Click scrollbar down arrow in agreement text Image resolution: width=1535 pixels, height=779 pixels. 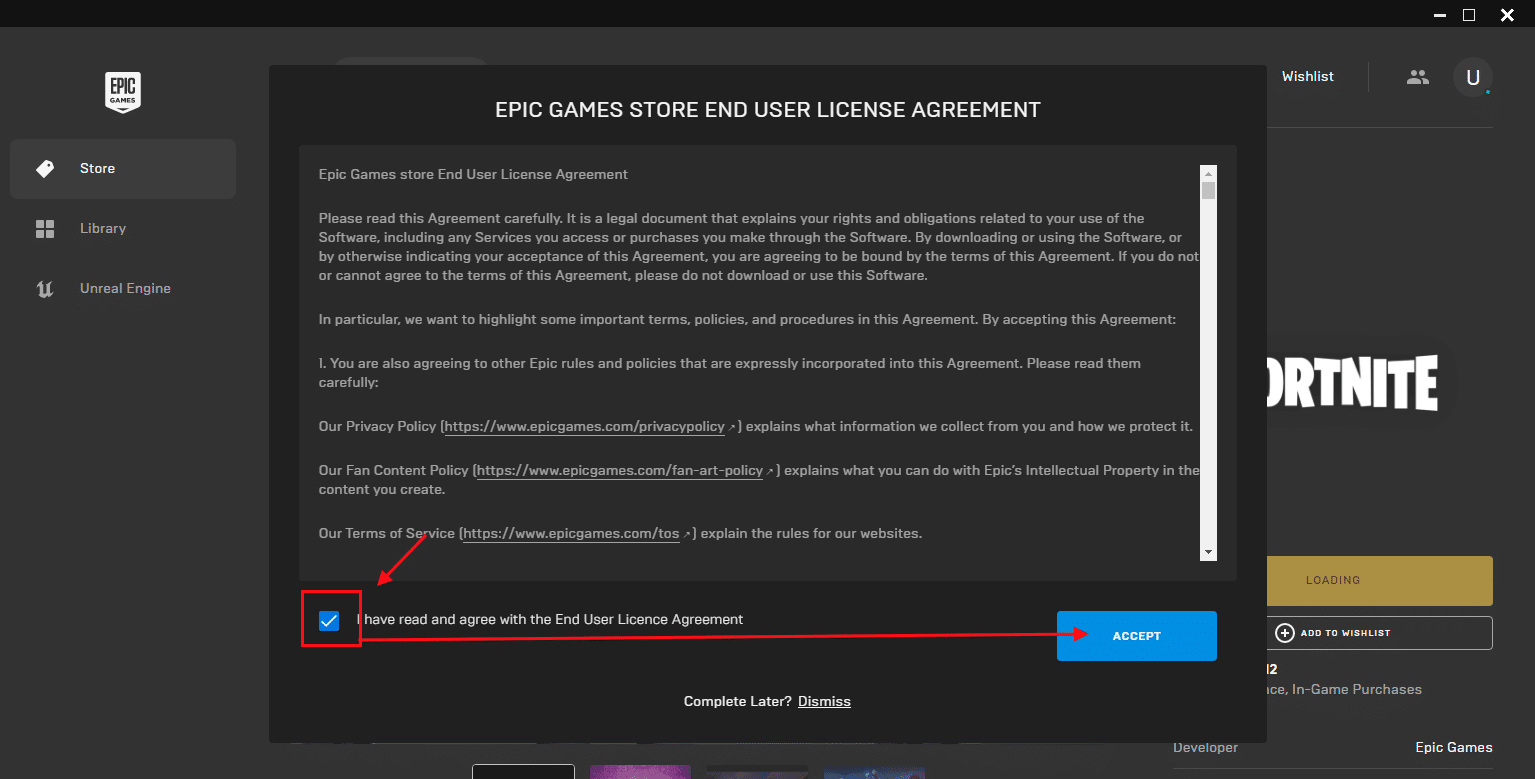coord(1208,552)
